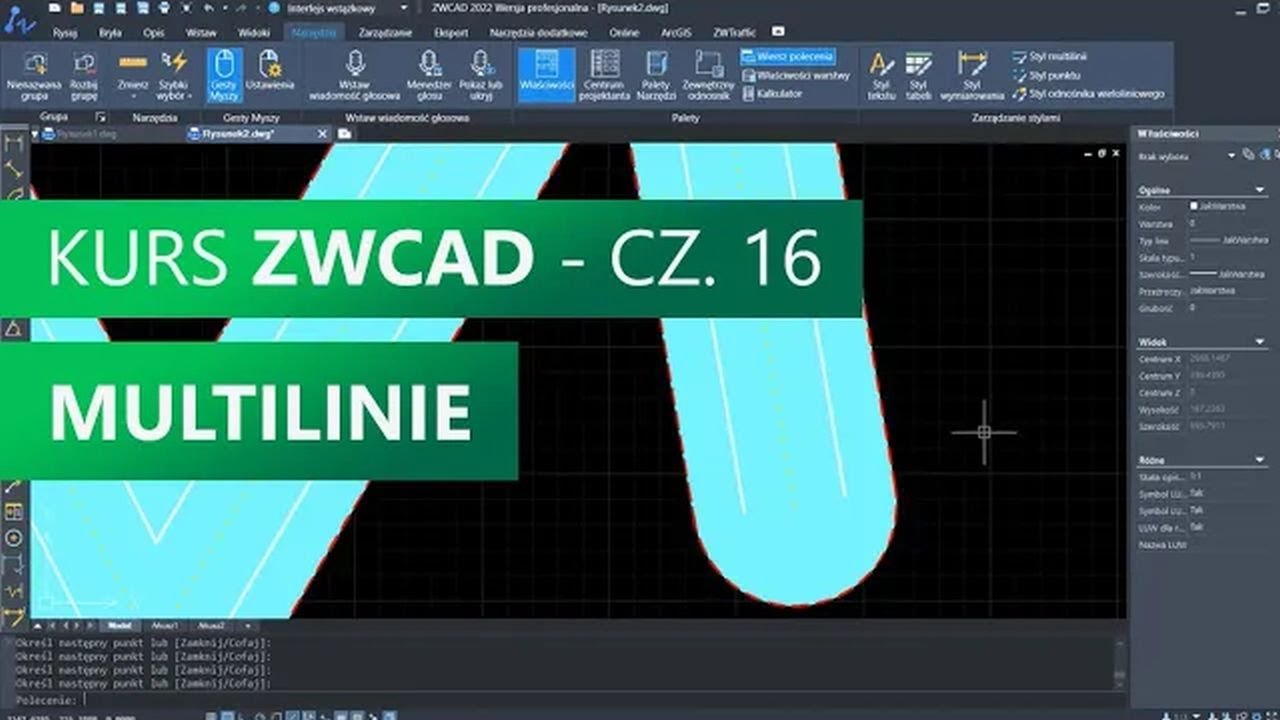Open the Online ribbon tab
This screenshot has width=1280, height=720.
click(624, 32)
